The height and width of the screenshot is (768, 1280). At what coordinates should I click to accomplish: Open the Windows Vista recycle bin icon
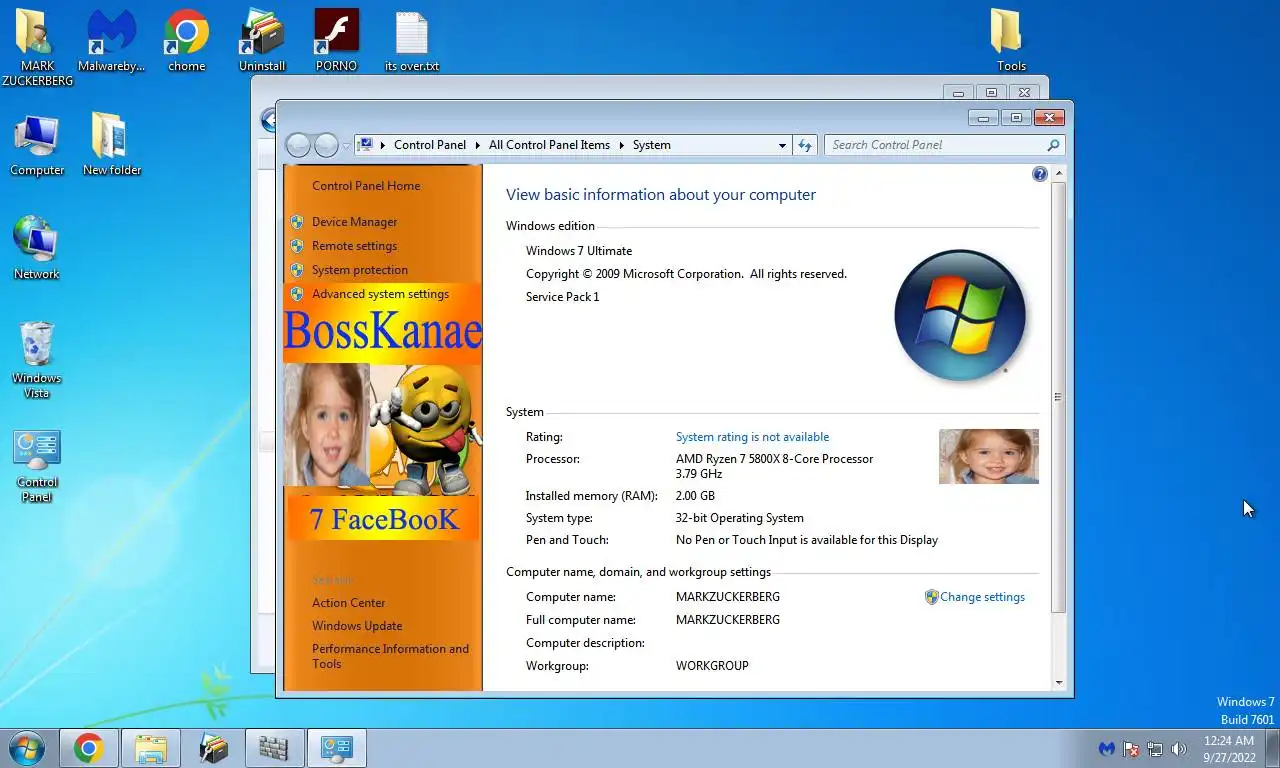37,360
